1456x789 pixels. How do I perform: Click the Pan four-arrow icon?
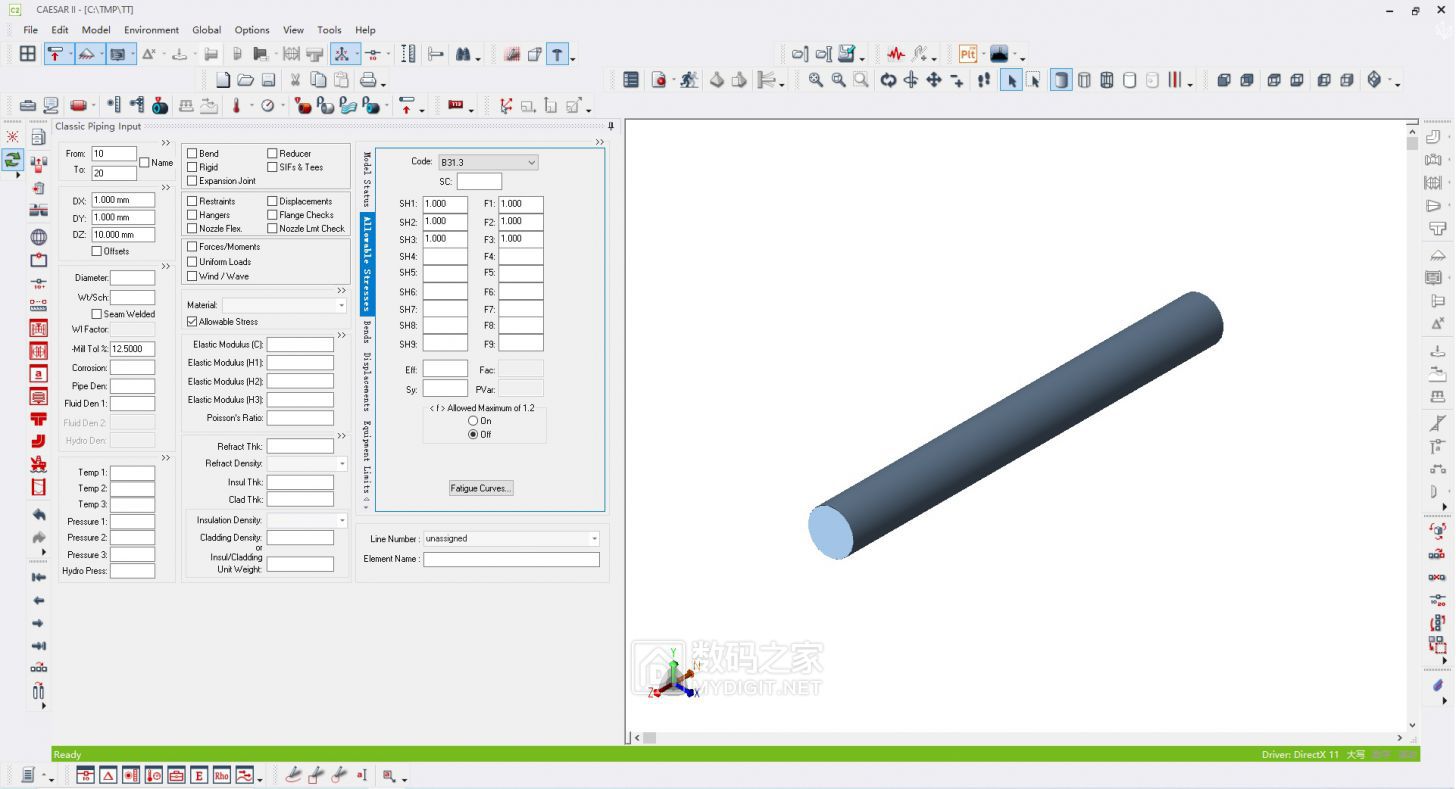[934, 80]
